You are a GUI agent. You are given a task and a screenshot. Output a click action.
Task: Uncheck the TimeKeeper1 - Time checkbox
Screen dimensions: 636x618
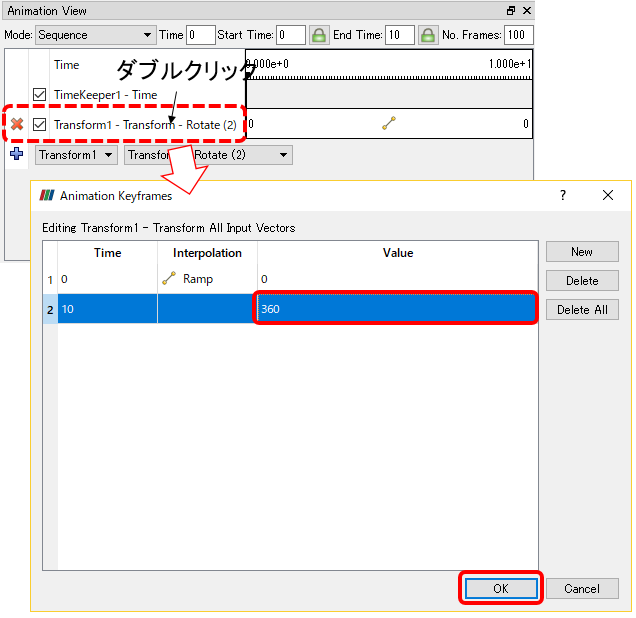coord(39,94)
